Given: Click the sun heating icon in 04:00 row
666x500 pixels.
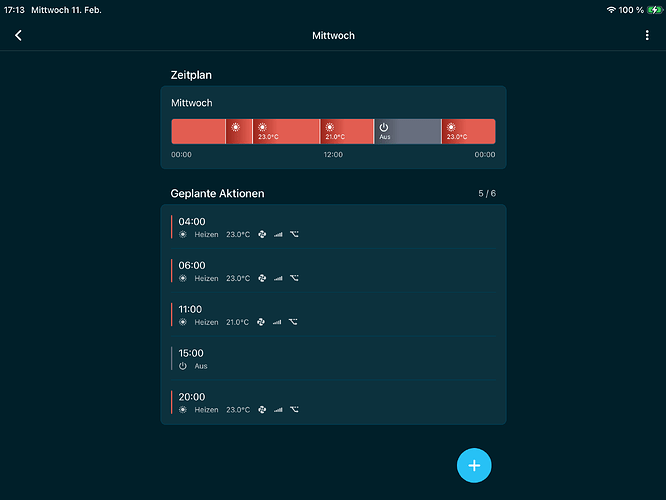Looking at the screenshot, I should coord(183,234).
